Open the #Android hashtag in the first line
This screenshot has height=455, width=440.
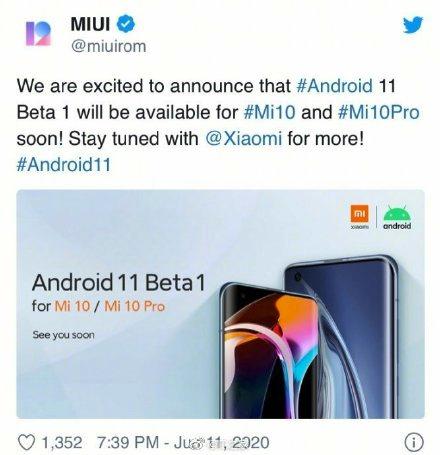click(334, 86)
